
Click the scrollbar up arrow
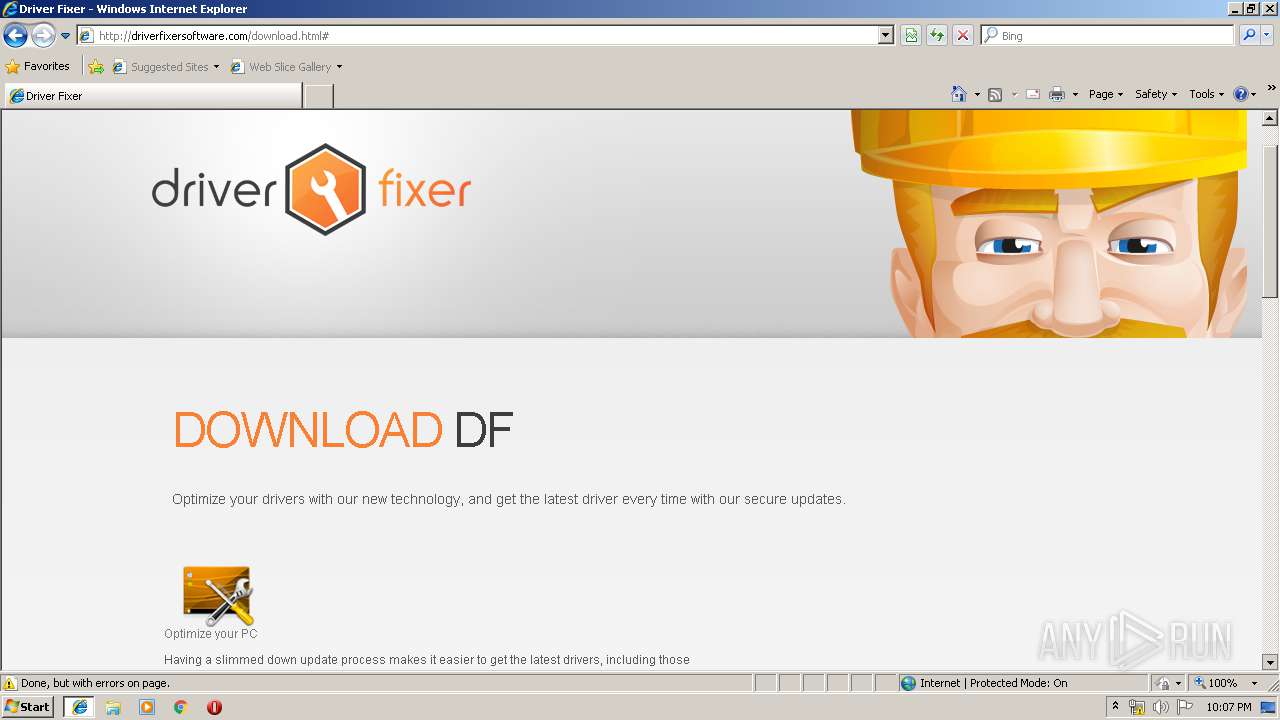[1270, 119]
